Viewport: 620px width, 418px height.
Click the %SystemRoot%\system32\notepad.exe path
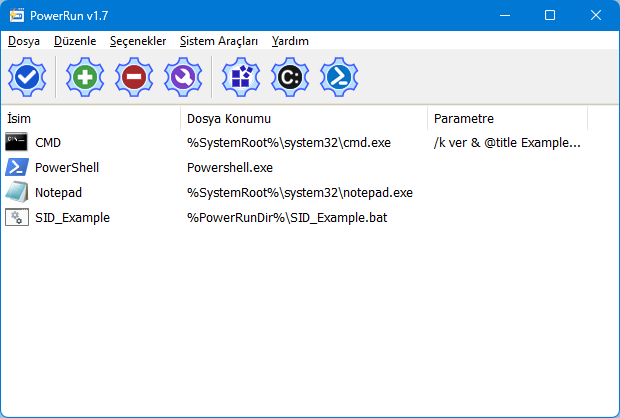point(300,193)
